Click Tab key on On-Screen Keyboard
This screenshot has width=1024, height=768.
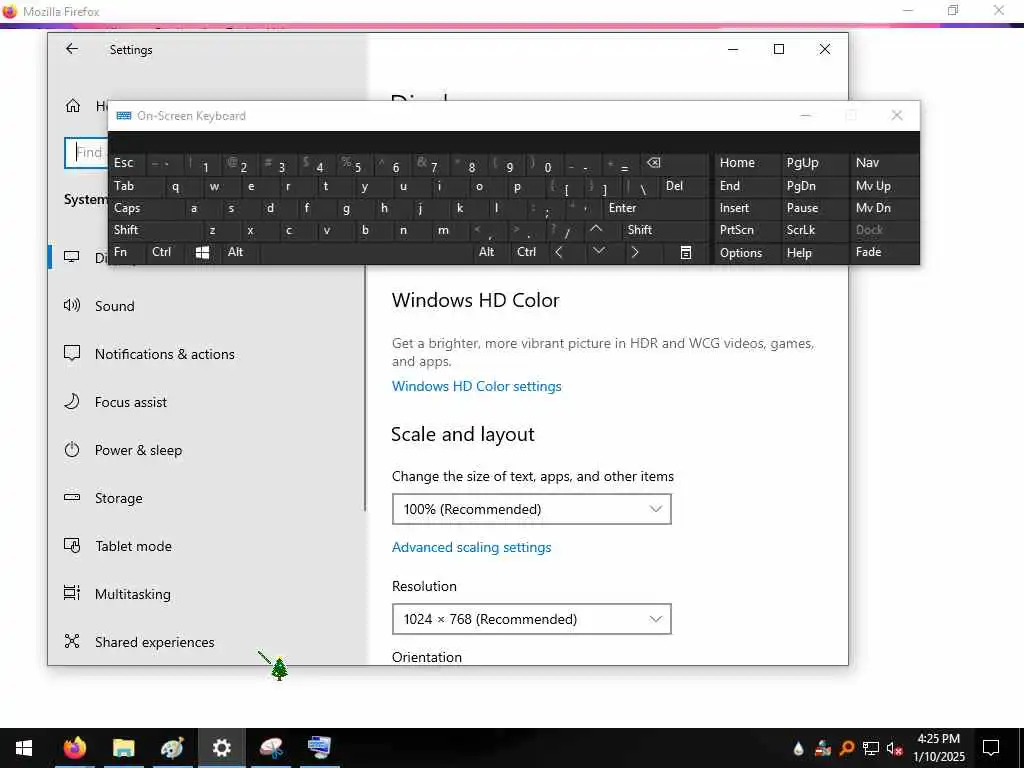(x=136, y=186)
